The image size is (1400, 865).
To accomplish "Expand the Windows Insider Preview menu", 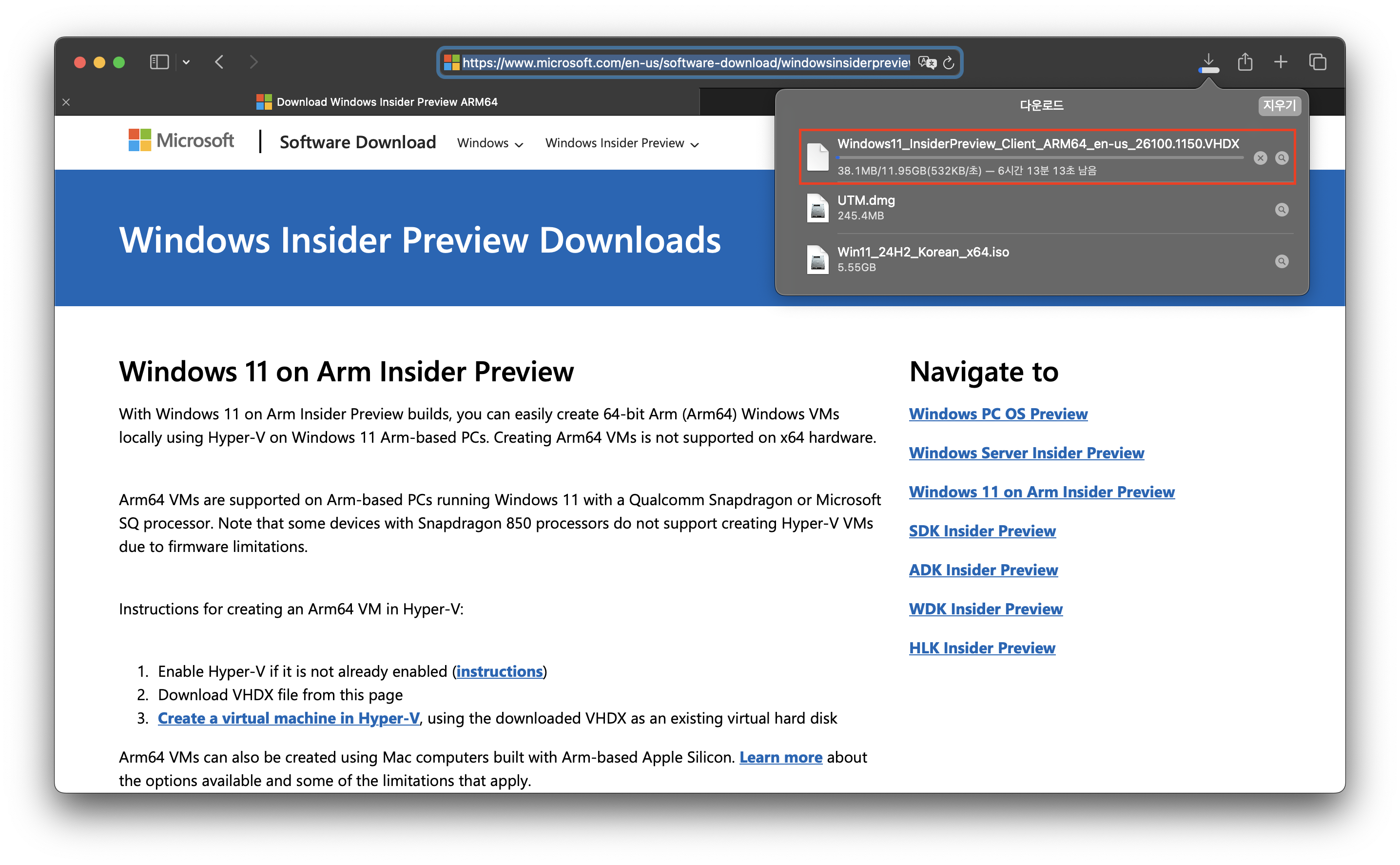I will click(622, 143).
